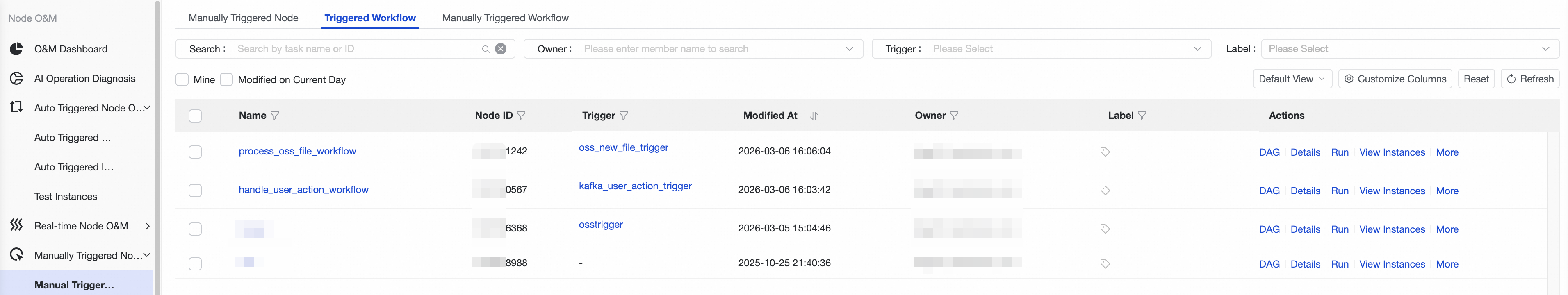
Task: Select the handle_user_action_workflow row checkbox
Action: (195, 191)
